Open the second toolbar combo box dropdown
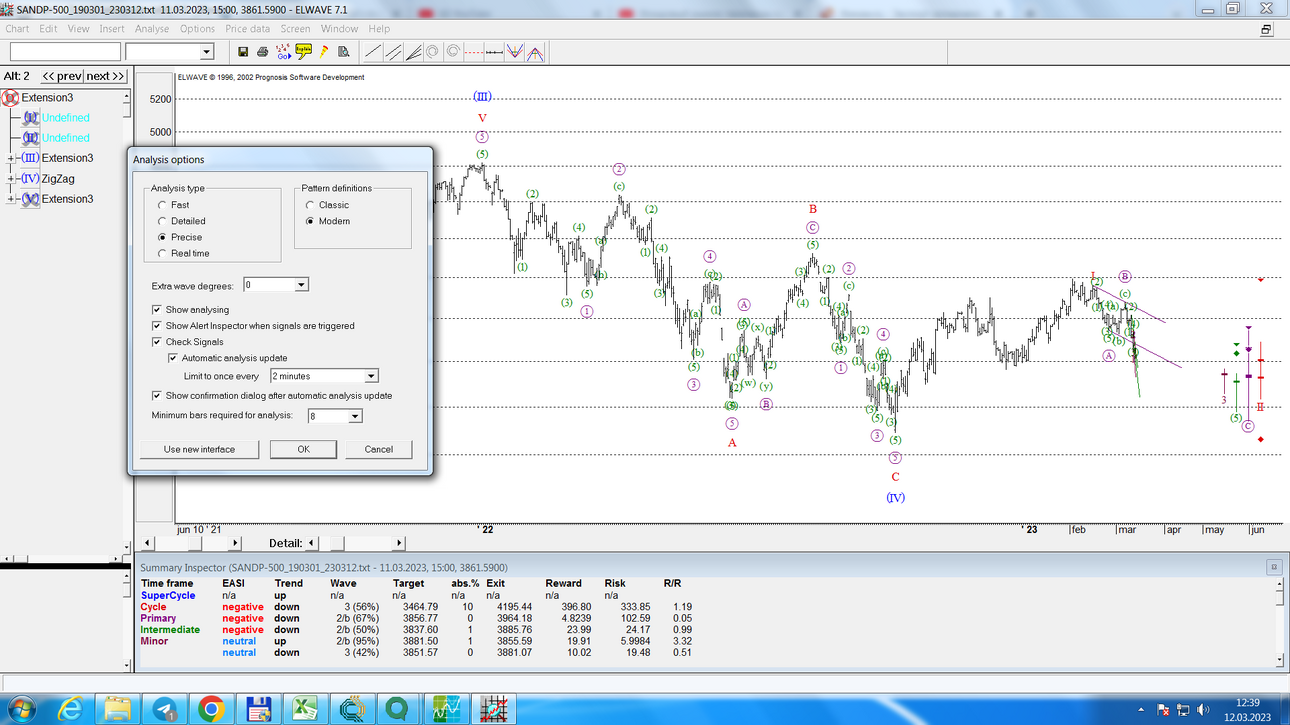The width and height of the screenshot is (1290, 725). (x=207, y=52)
